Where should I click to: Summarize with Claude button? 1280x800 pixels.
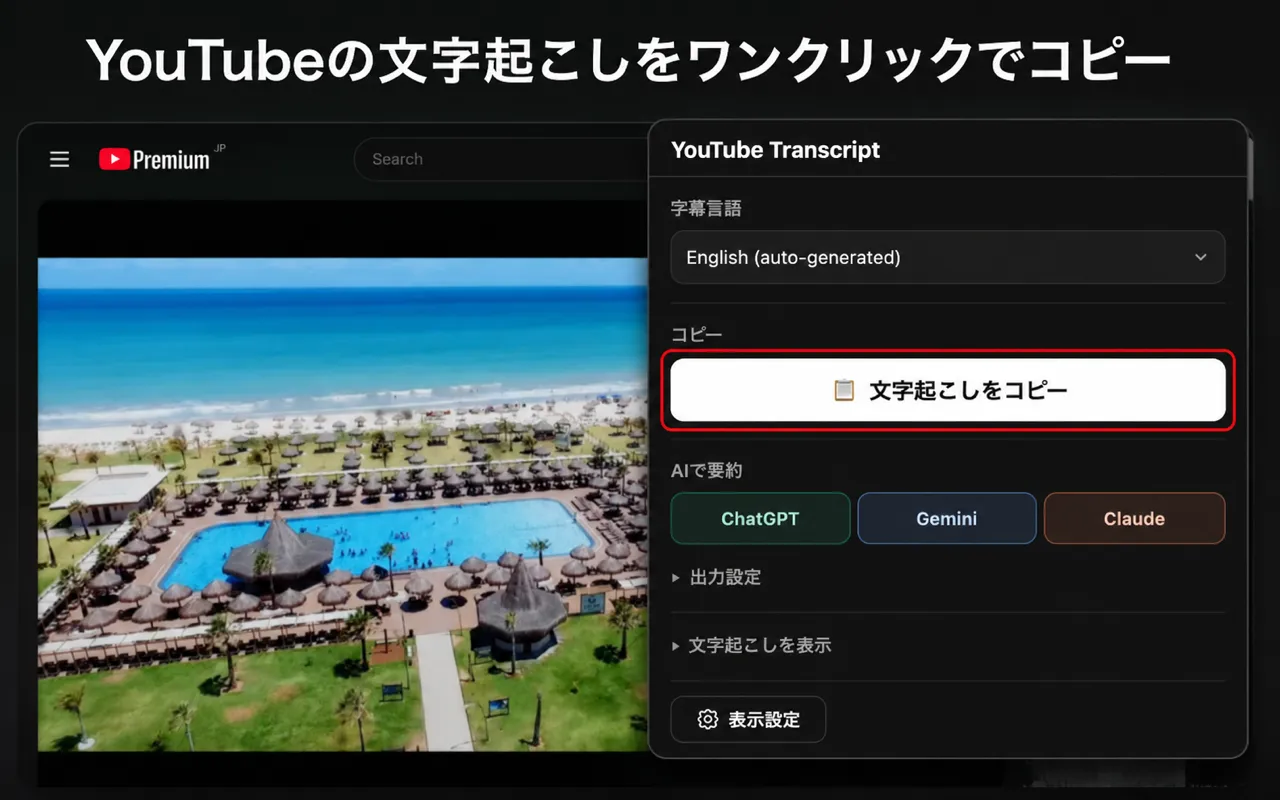pos(1134,518)
